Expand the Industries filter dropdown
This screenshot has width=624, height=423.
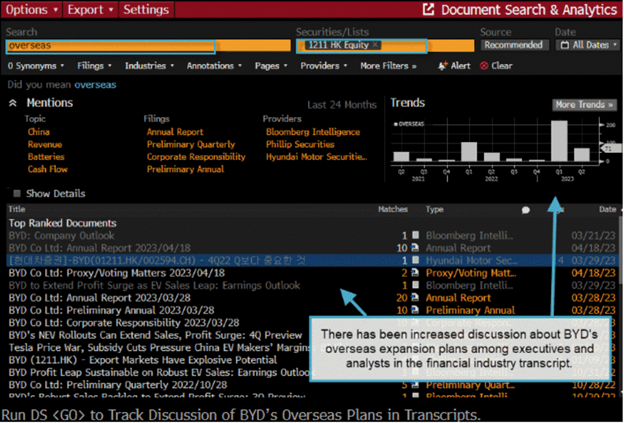click(x=150, y=66)
